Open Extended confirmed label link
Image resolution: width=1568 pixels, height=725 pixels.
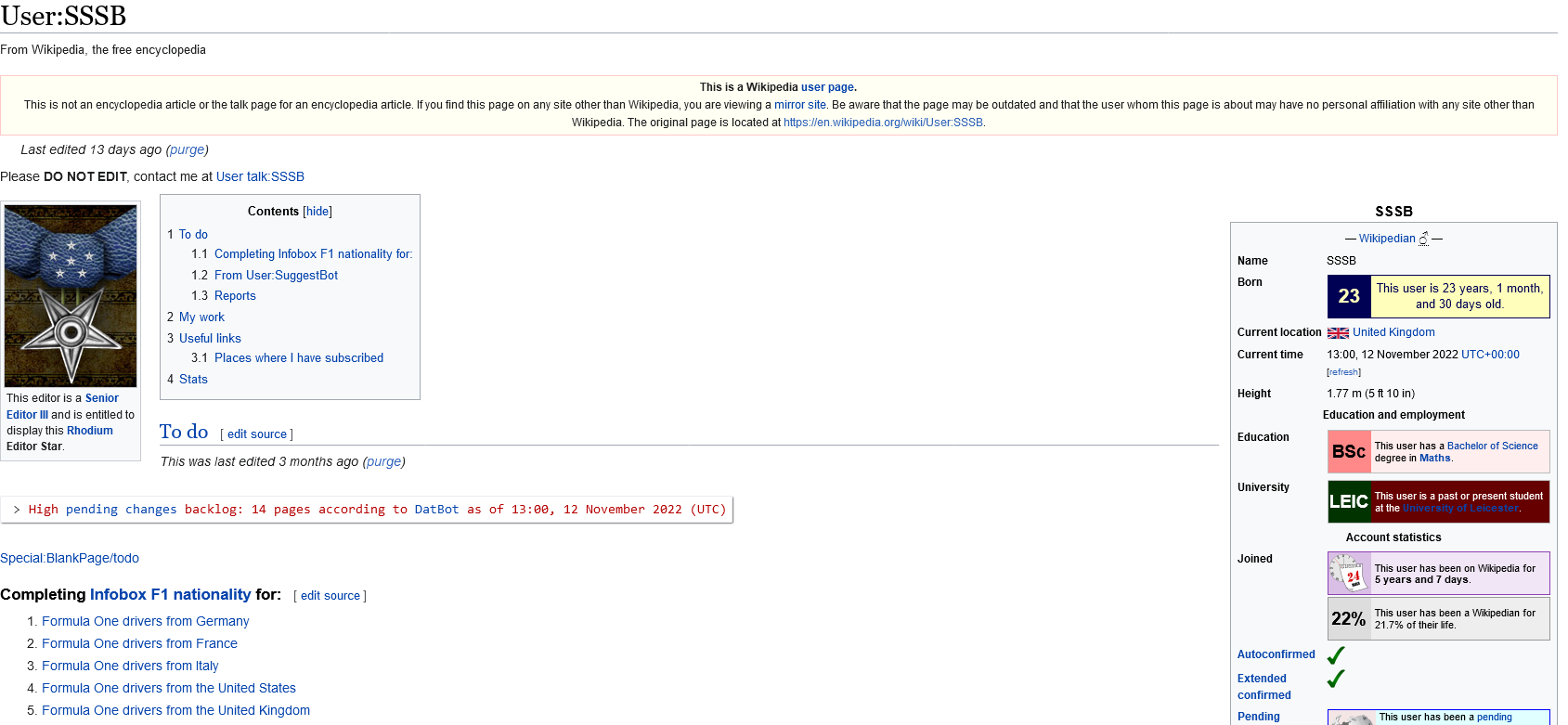coord(1264,687)
